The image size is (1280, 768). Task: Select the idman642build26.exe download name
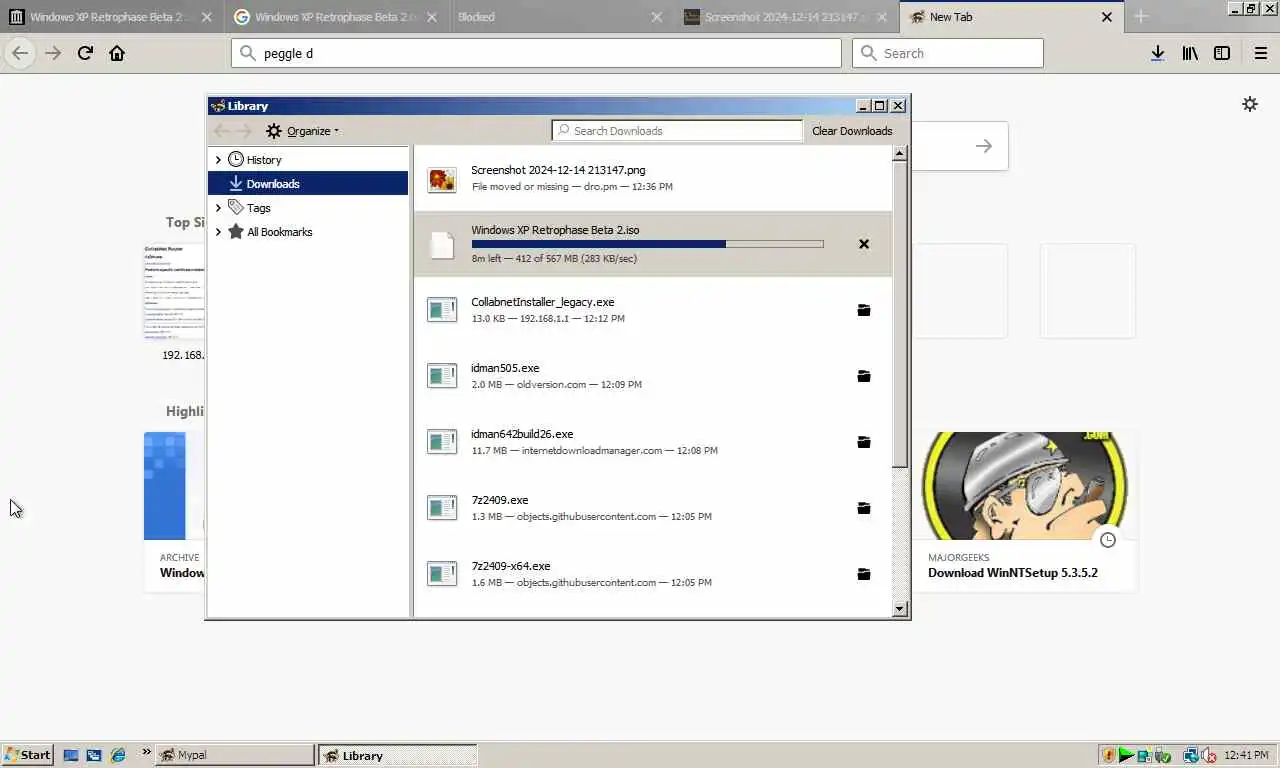click(522, 434)
